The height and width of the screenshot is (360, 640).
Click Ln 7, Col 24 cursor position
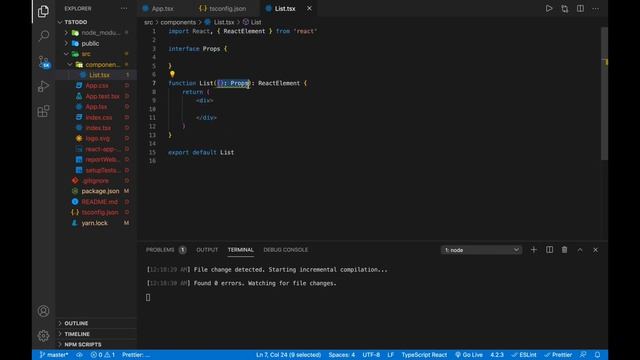288,355
